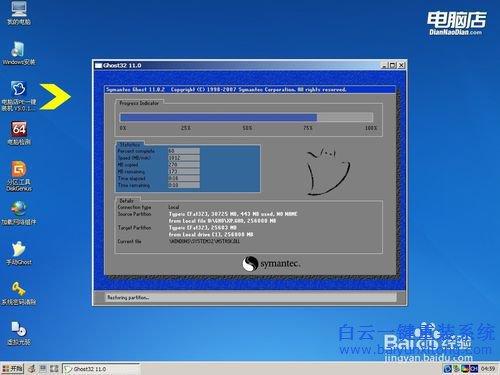Screen dimensions: 500x375
Task: Launch the Windows安装 installer icon
Action: 19,53
